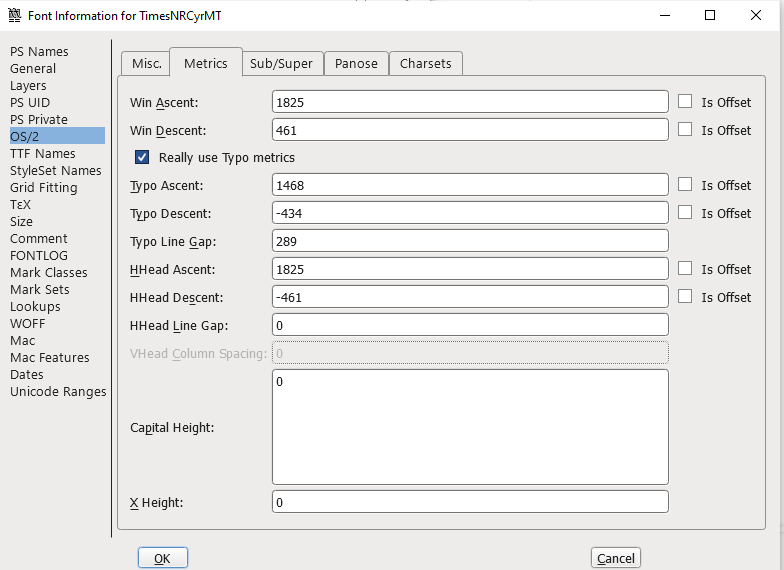Go to the Layers section
The width and height of the screenshot is (784, 570).
[28, 86]
